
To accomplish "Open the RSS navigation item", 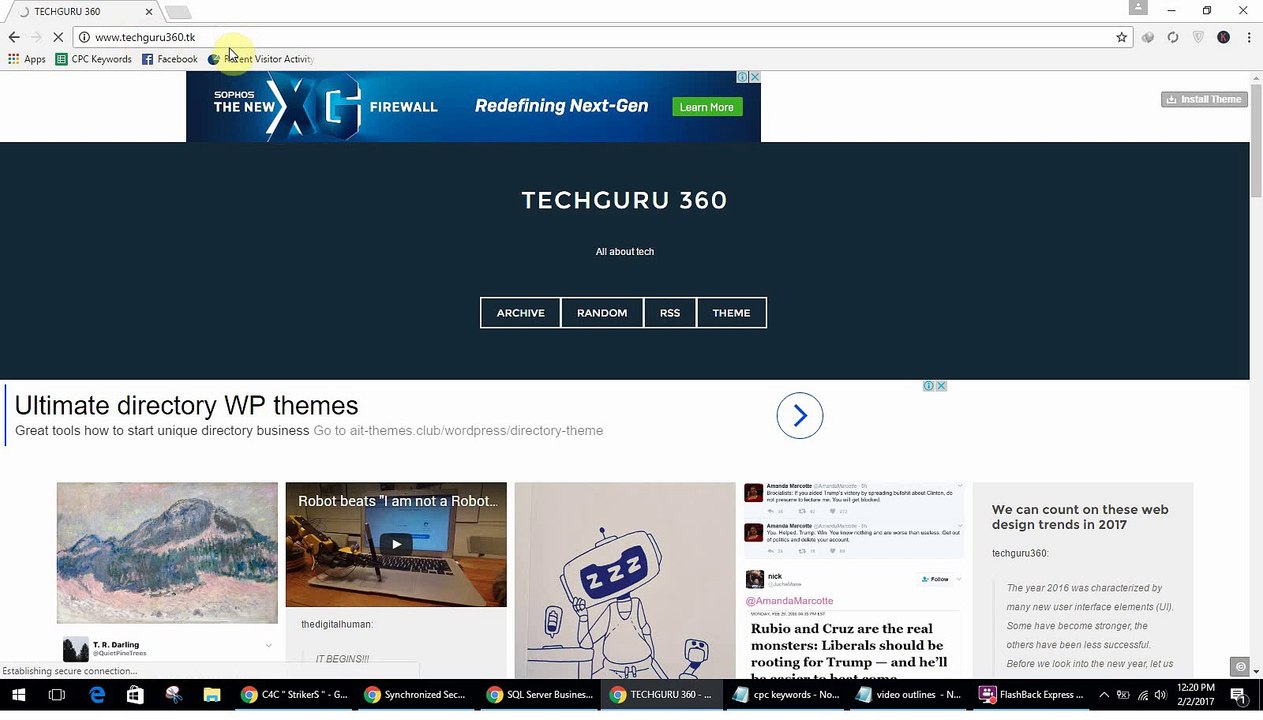I will (670, 313).
